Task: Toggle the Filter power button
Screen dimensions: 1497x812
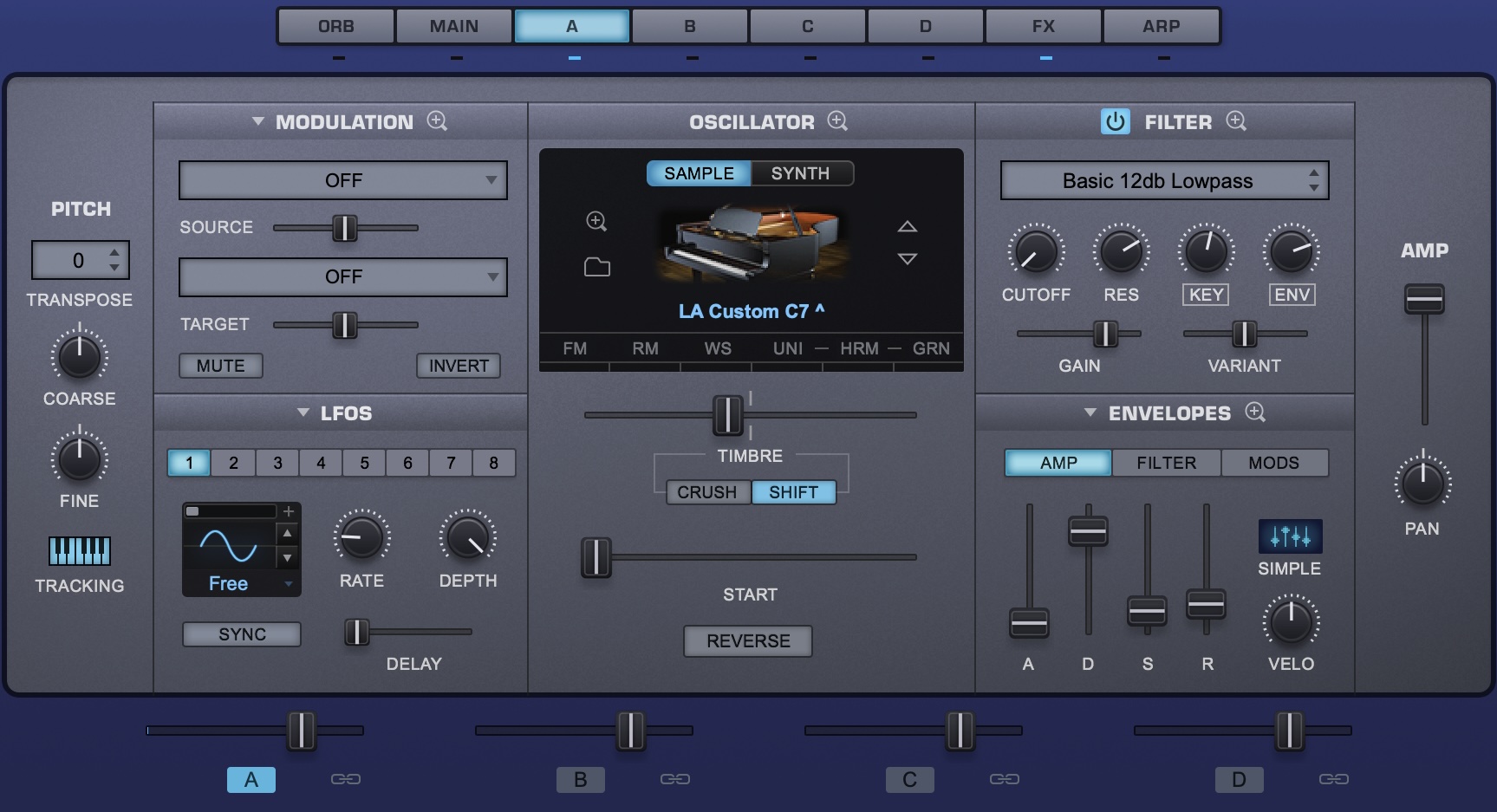Action: (x=1116, y=121)
